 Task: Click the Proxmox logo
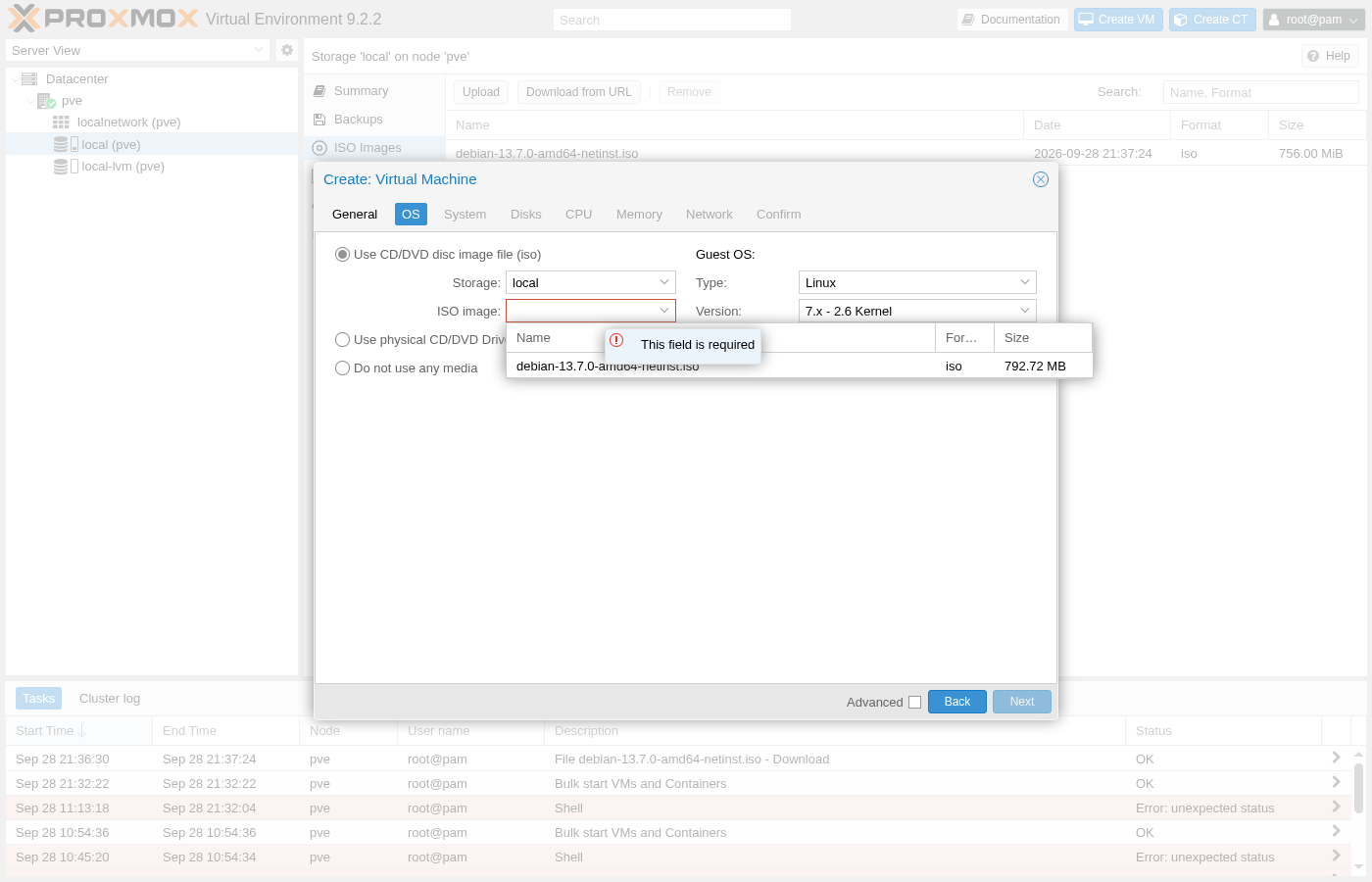103,19
